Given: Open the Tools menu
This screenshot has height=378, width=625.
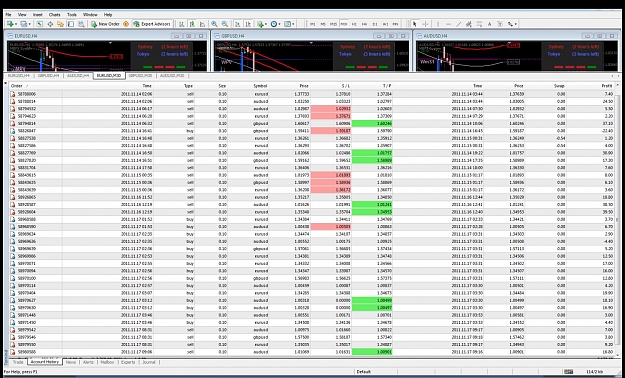Looking at the screenshot, I should point(72,15).
